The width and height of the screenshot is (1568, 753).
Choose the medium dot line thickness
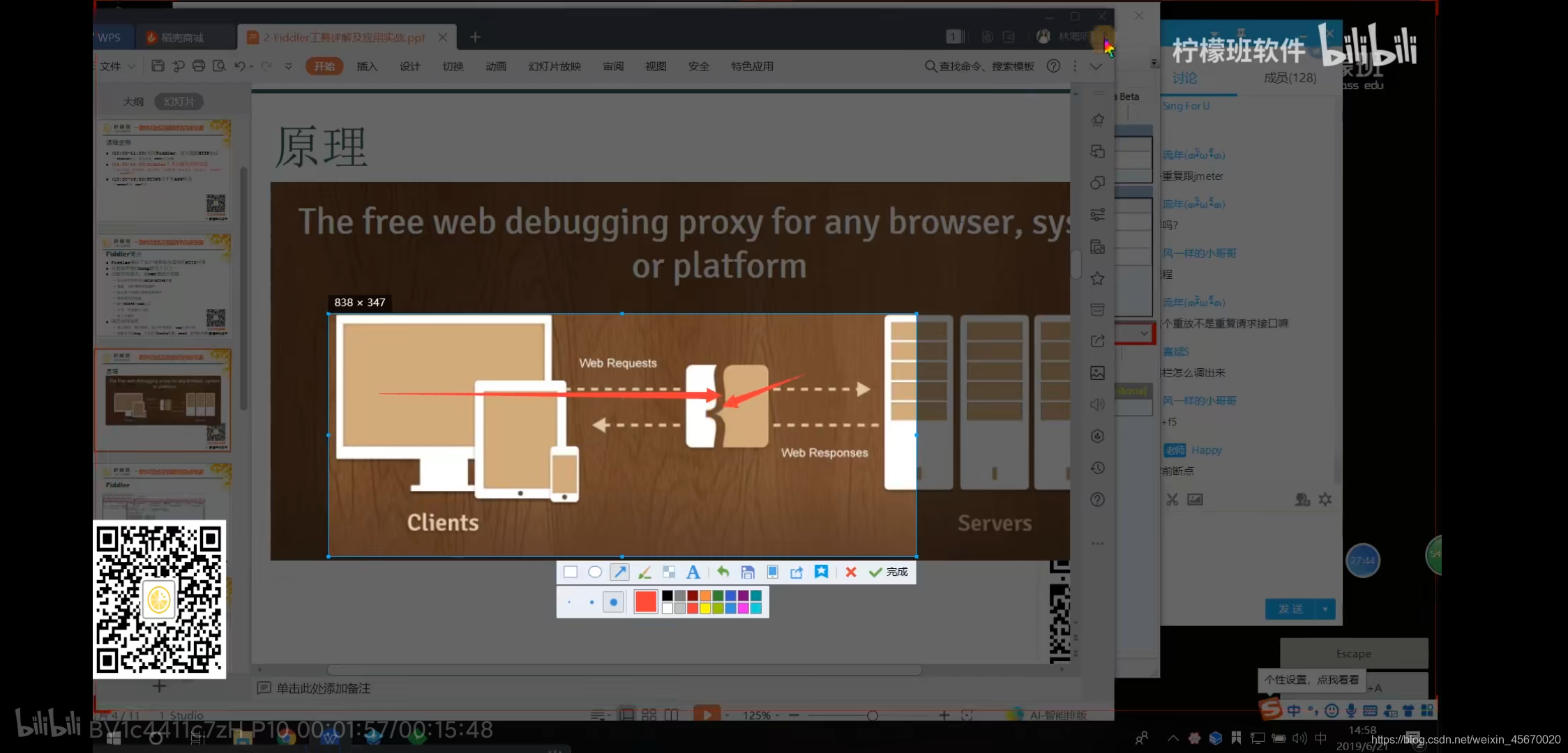591,602
